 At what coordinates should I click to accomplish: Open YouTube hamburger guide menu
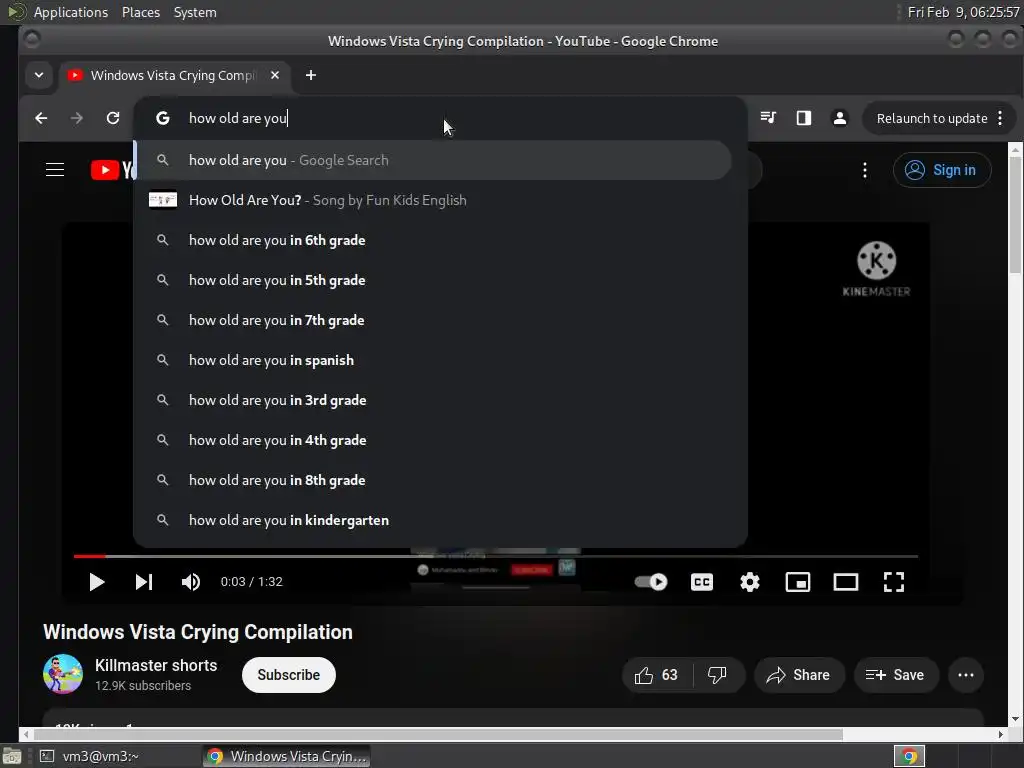click(55, 170)
